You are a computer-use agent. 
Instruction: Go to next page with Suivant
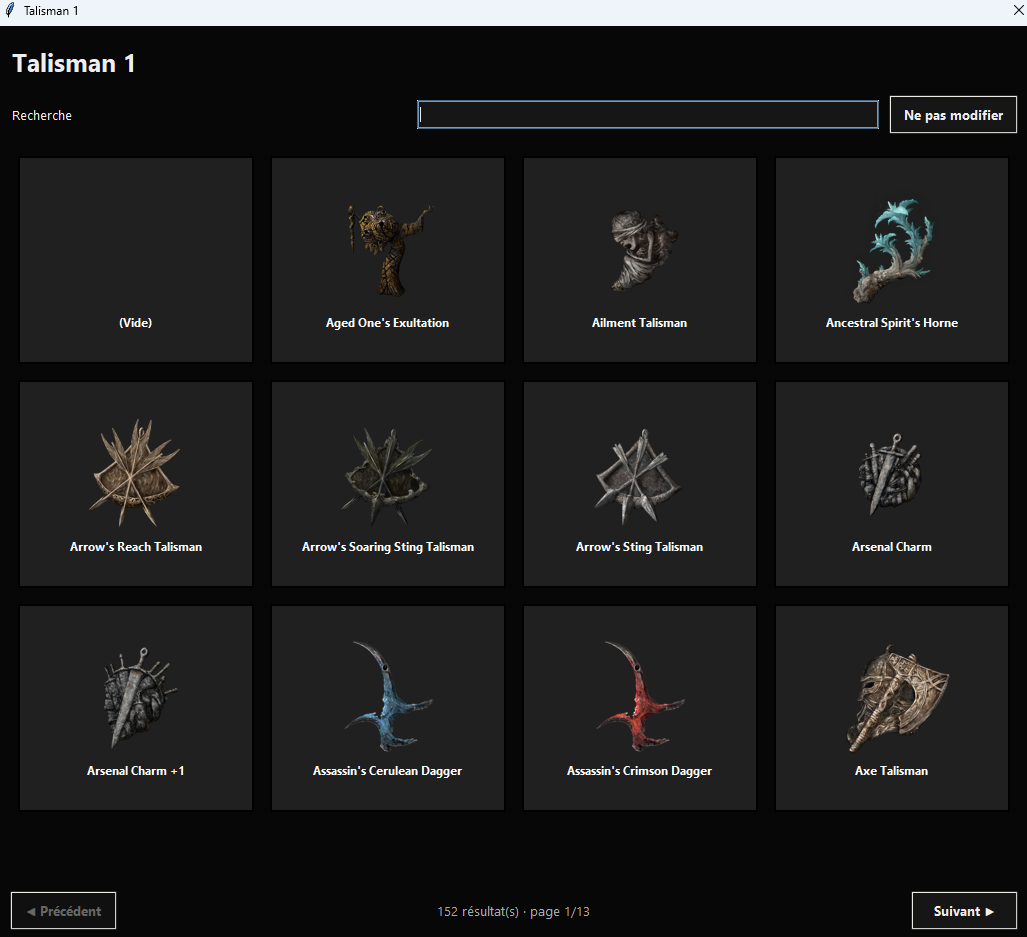[x=964, y=911]
